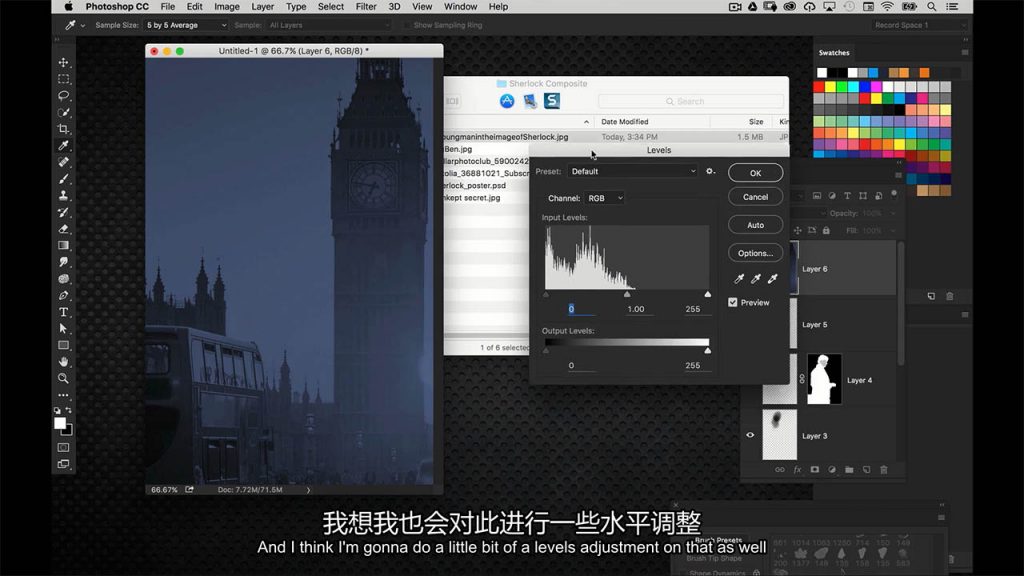Viewport: 1024px width, 576px height.
Task: Select the Eyedropper tool in toolbar
Action: tap(63, 146)
